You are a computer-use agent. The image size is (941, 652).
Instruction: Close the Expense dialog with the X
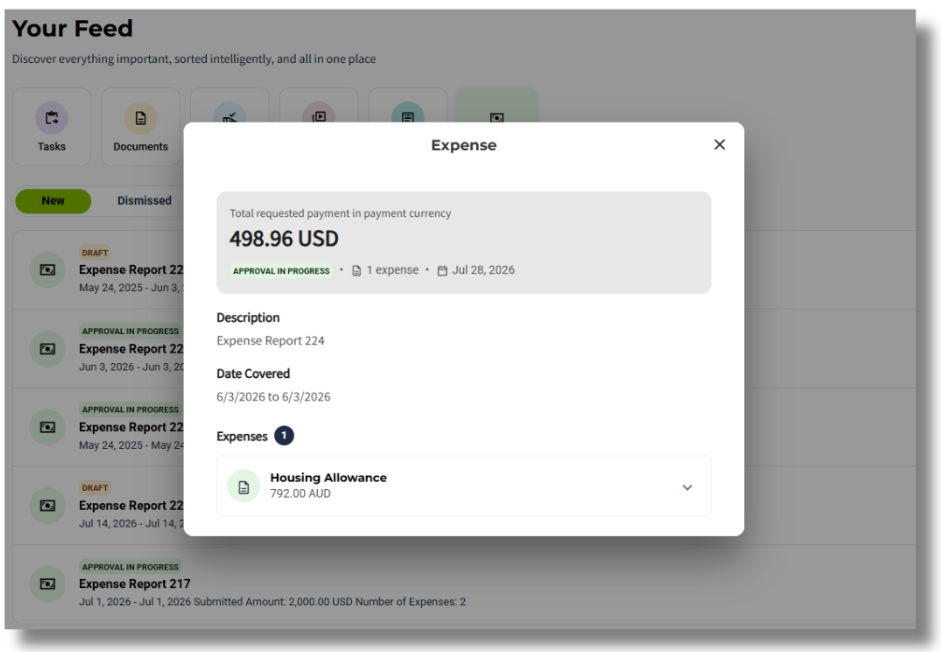(x=720, y=145)
